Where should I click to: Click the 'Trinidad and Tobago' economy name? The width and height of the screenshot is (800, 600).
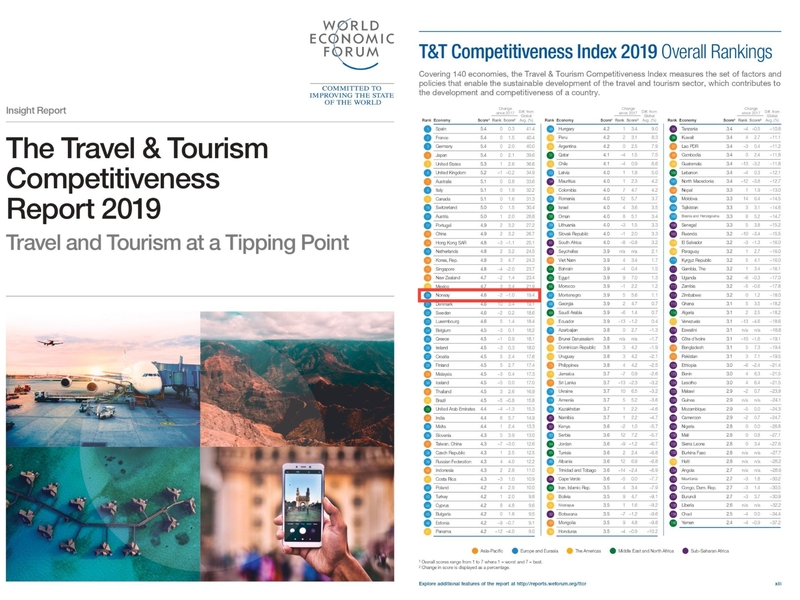[577, 470]
